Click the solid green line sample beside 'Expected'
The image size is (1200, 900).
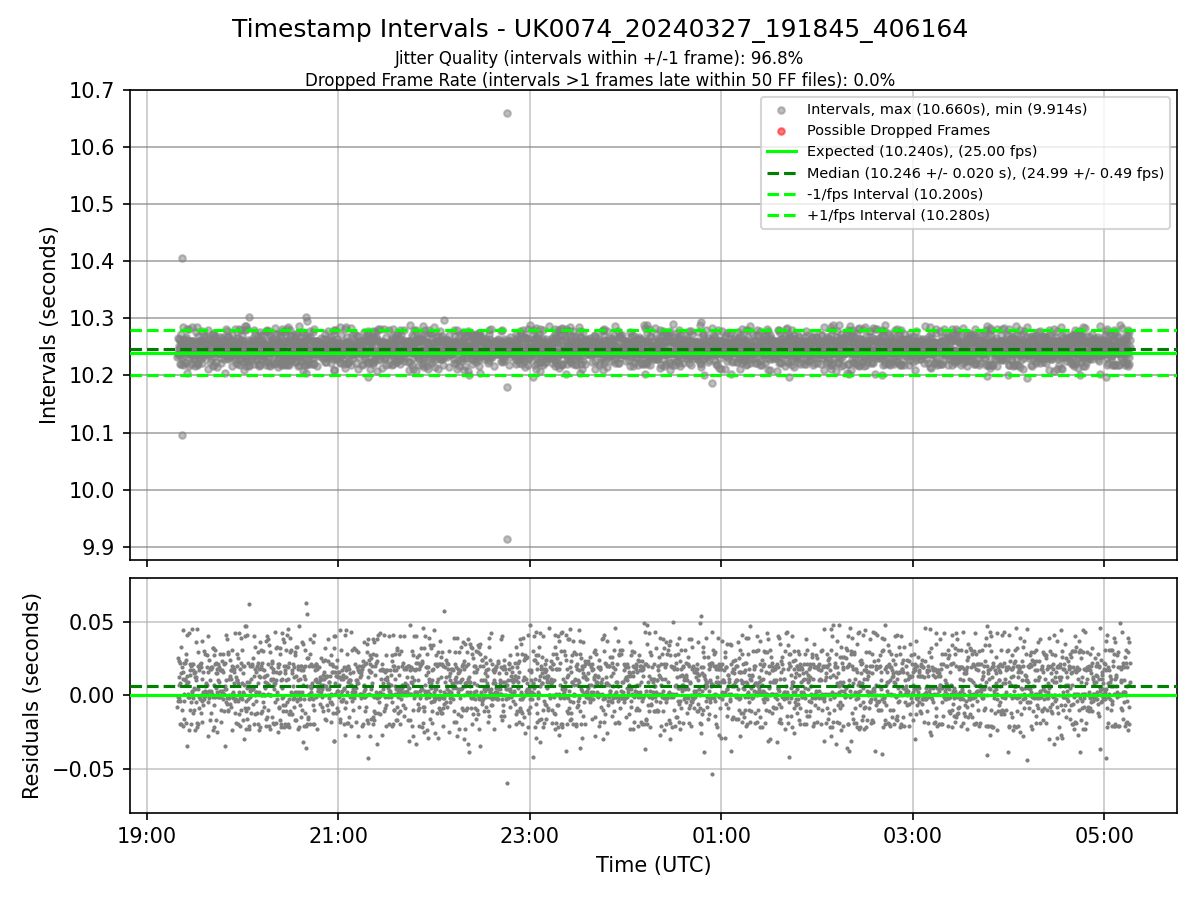(782, 152)
